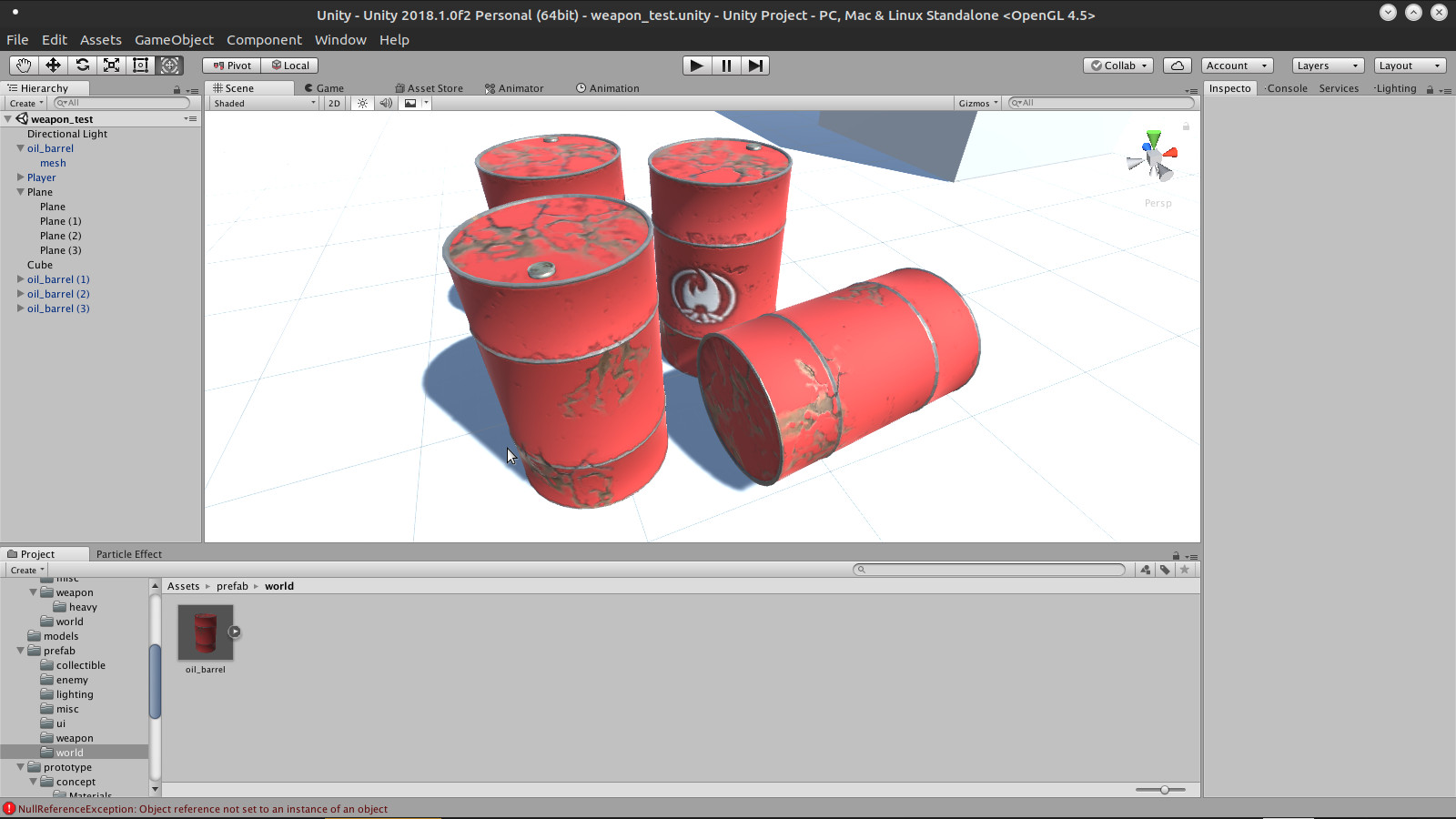
Task: Open the cloud services icon
Action: coord(1178,66)
